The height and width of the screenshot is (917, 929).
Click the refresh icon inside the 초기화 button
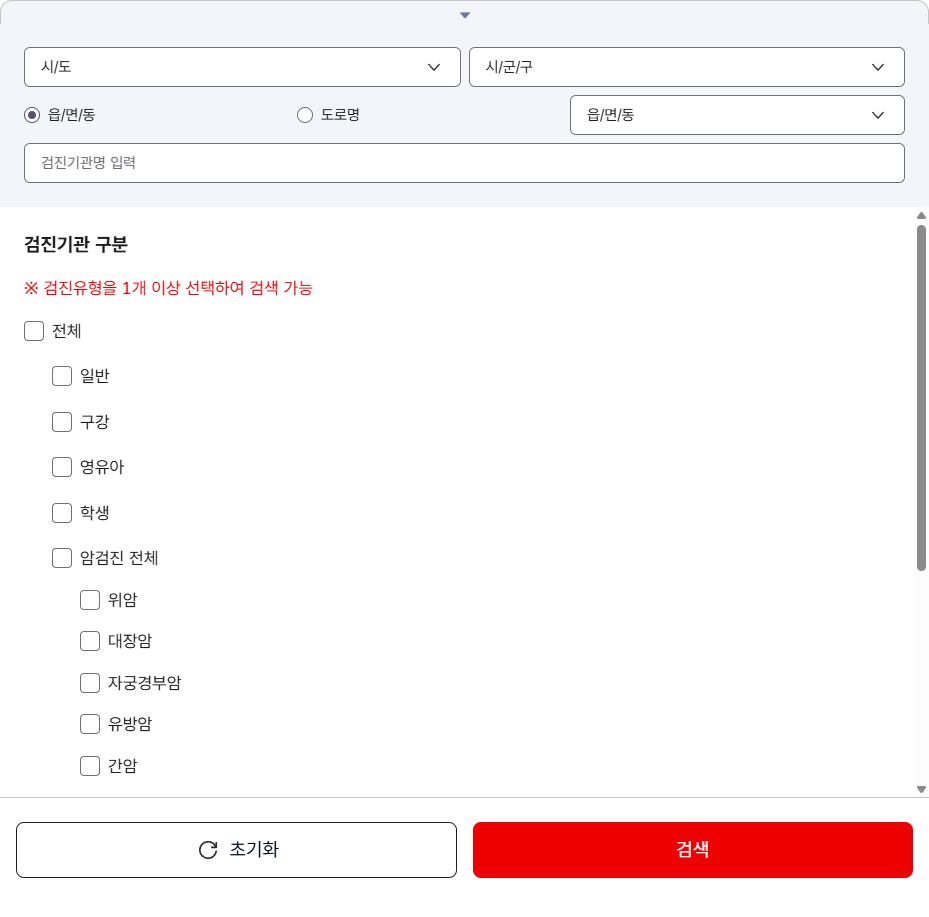coord(207,849)
